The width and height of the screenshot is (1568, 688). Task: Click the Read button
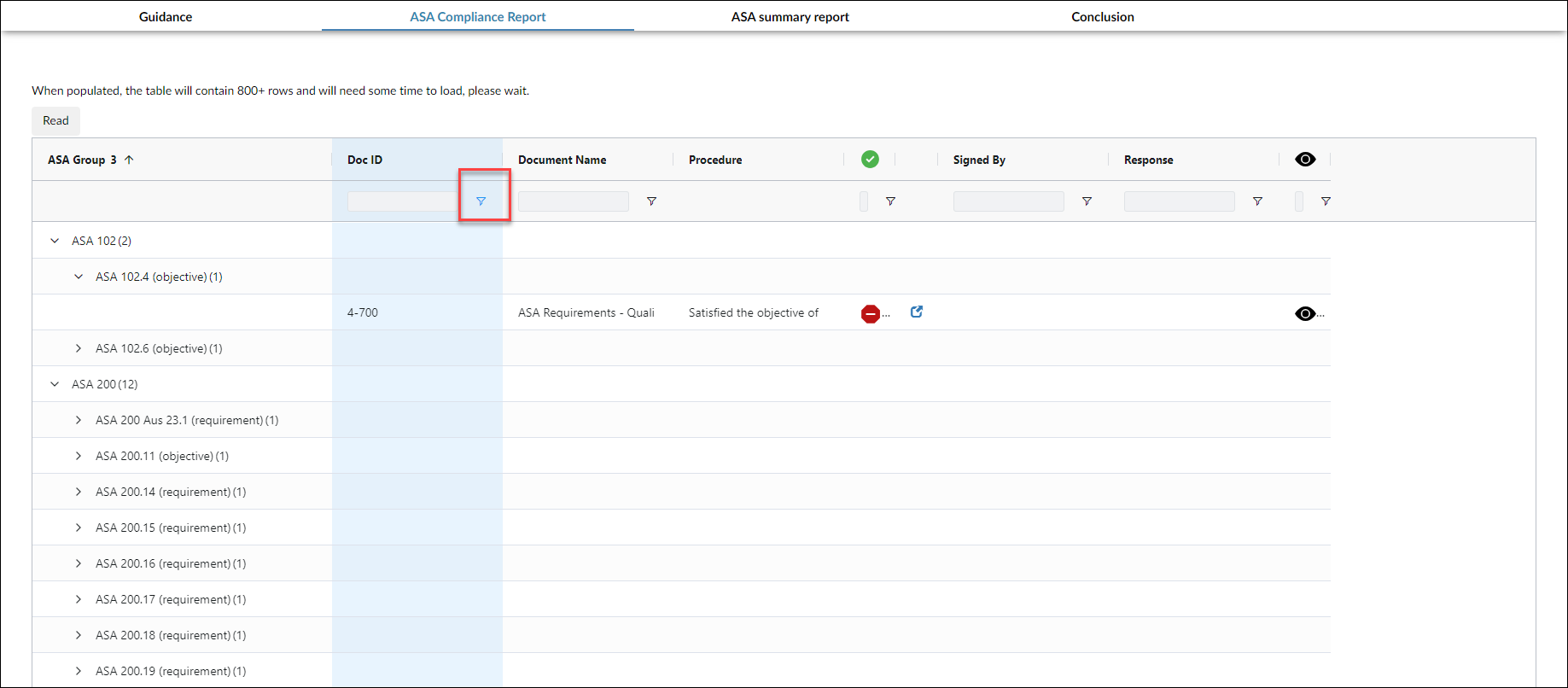pyautogui.click(x=56, y=120)
